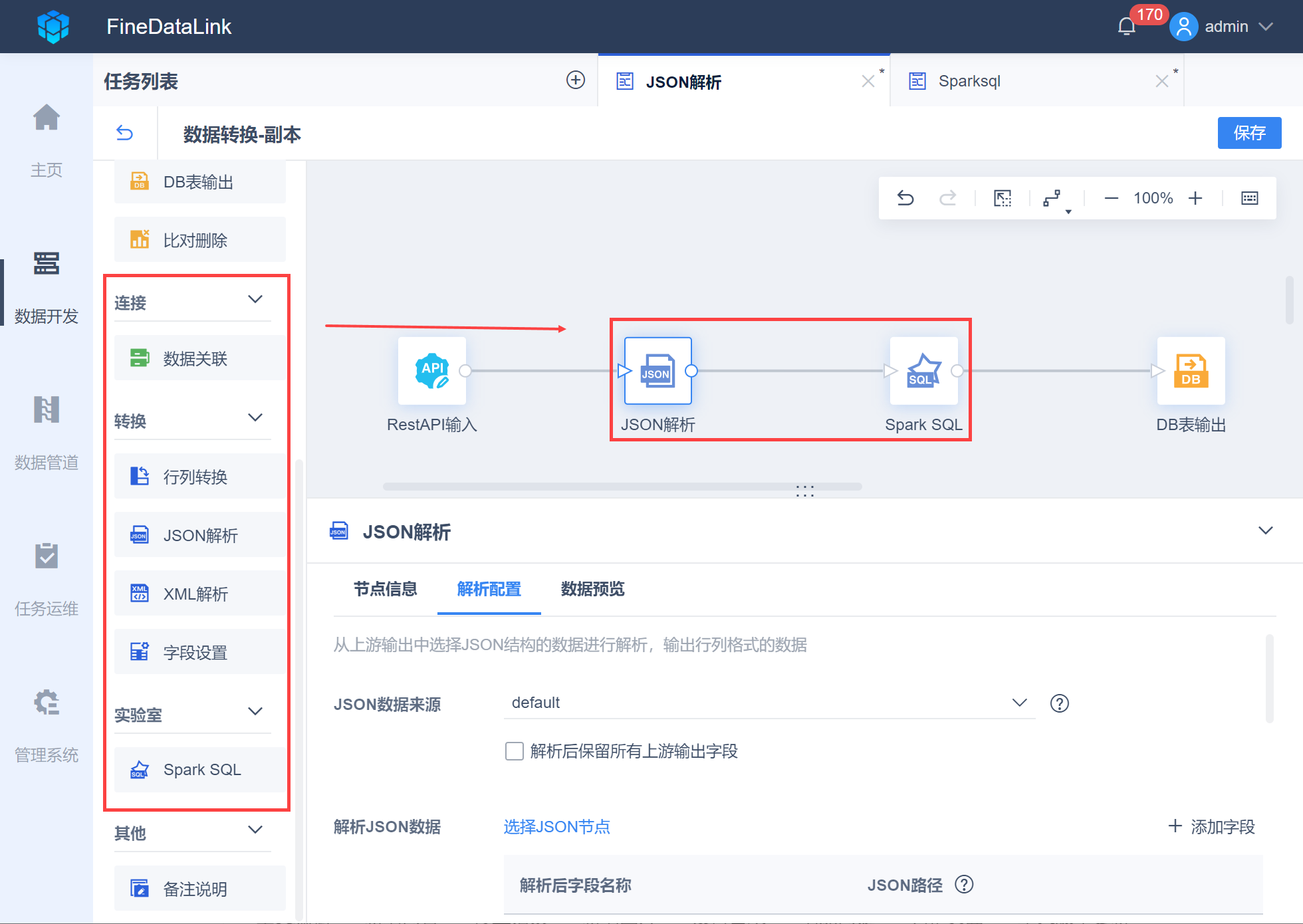Screen dimensions: 1303x924
Task: Switch to the 数据预览 tab
Action: click(x=592, y=589)
